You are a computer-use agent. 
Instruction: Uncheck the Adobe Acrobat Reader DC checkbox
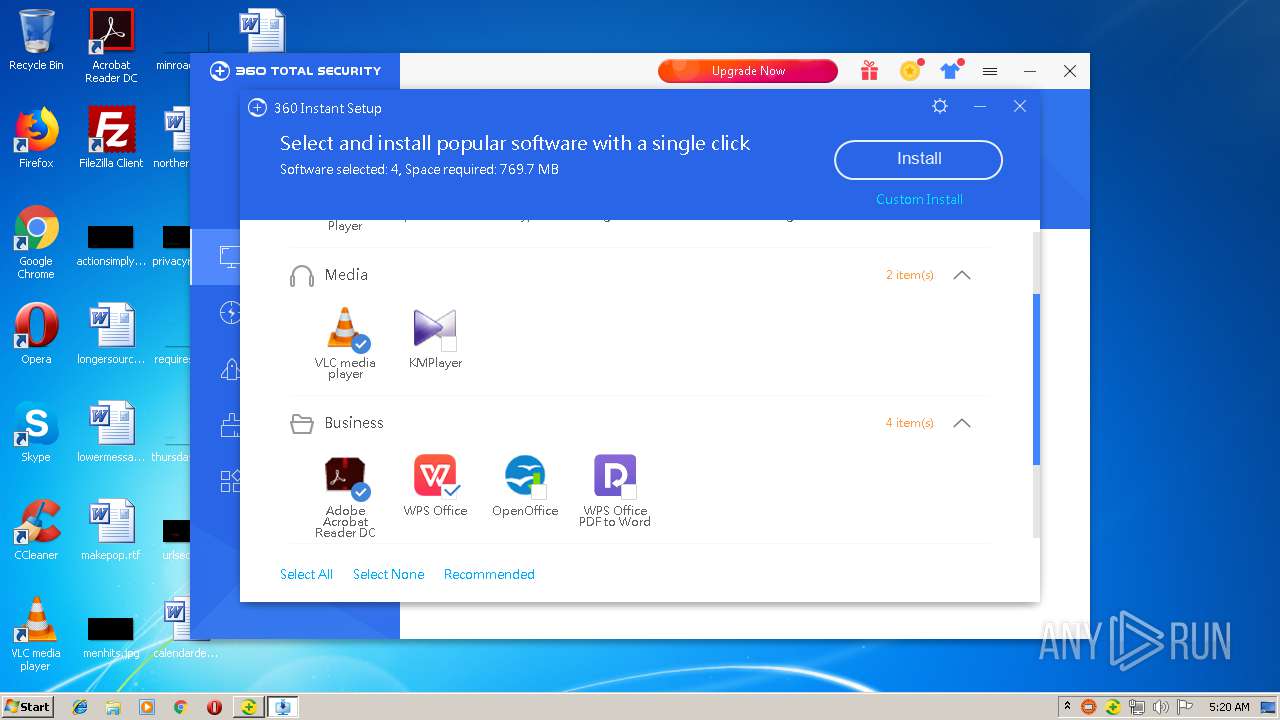(x=361, y=492)
